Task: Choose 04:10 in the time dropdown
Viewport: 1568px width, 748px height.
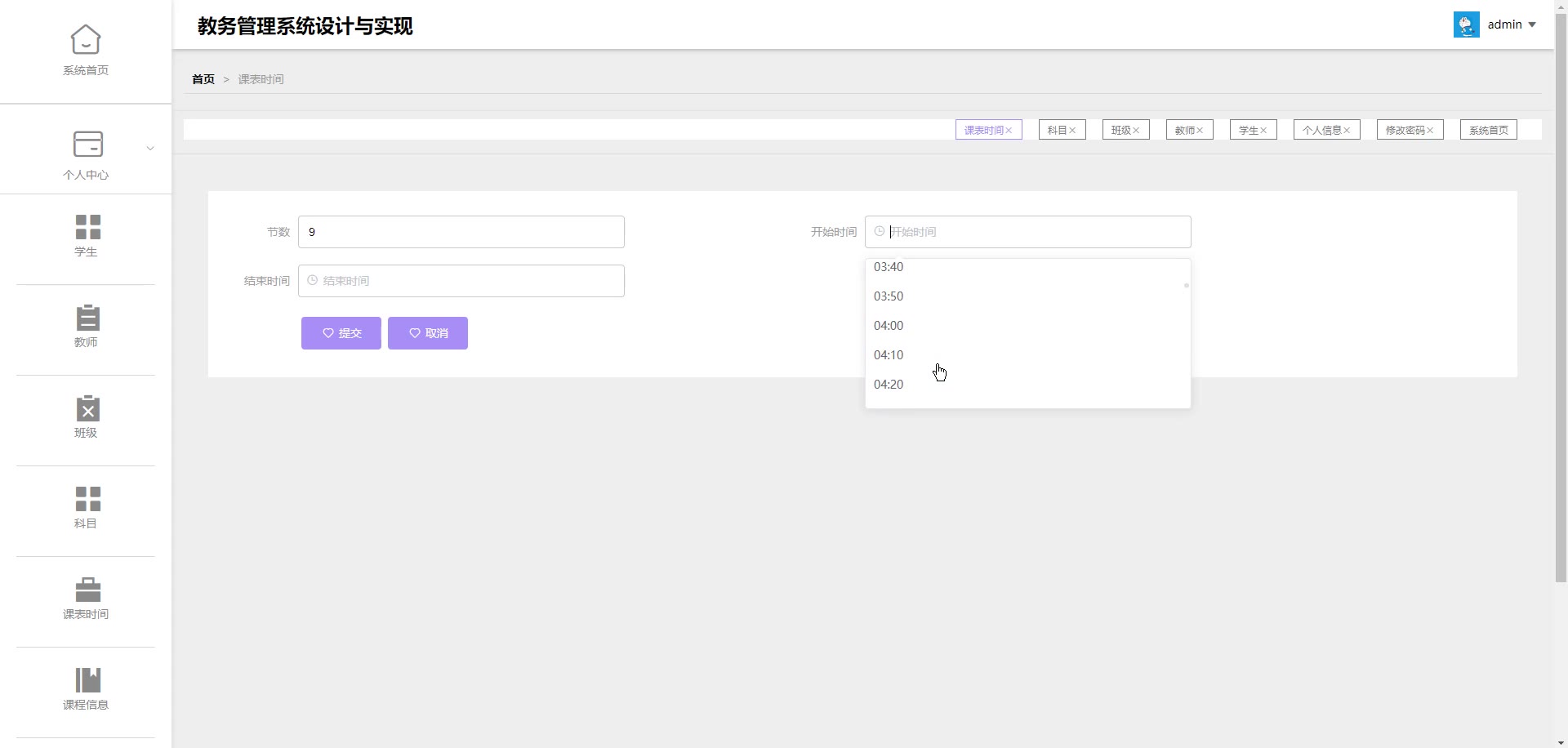Action: coord(1028,355)
